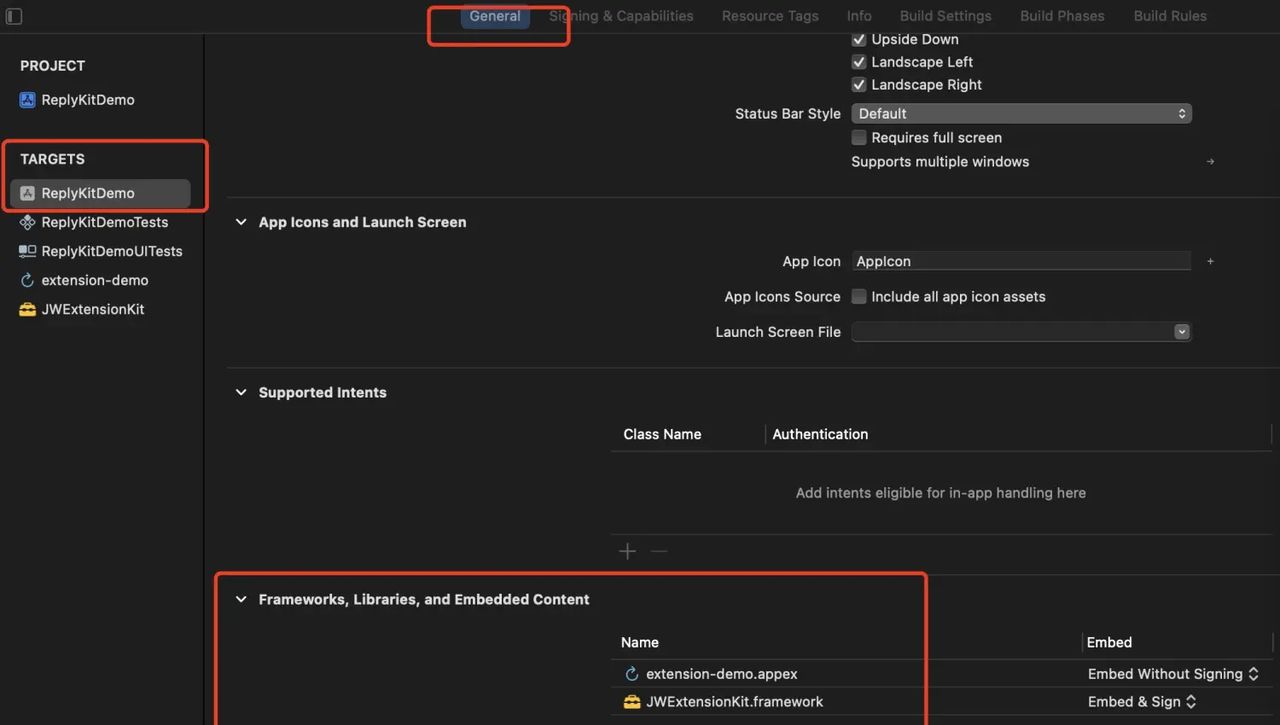
Task: Open the Launch Screen File dropdown
Action: (x=1020, y=332)
